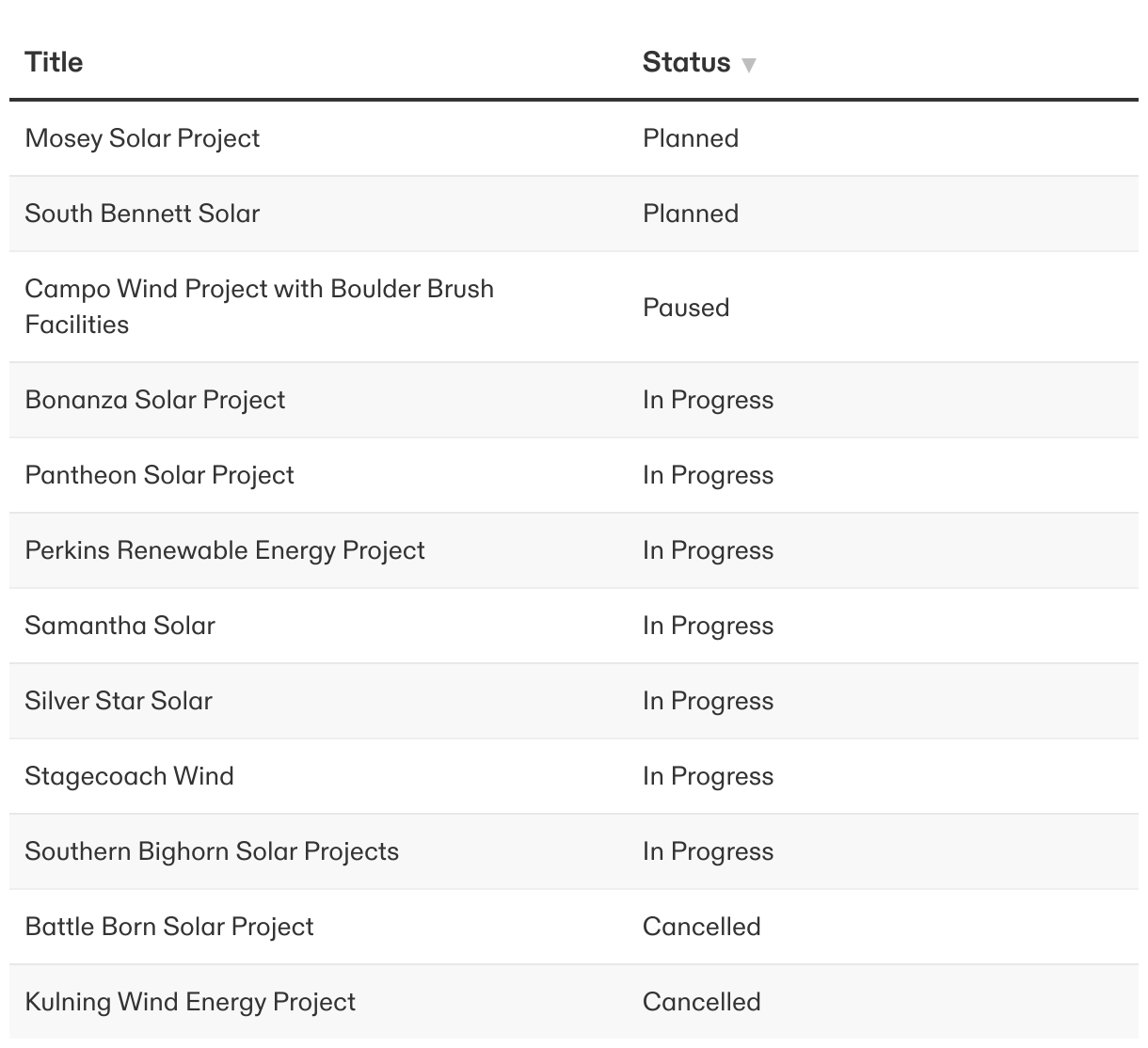Click Planned status of Mosey Solar Project

pos(691,138)
